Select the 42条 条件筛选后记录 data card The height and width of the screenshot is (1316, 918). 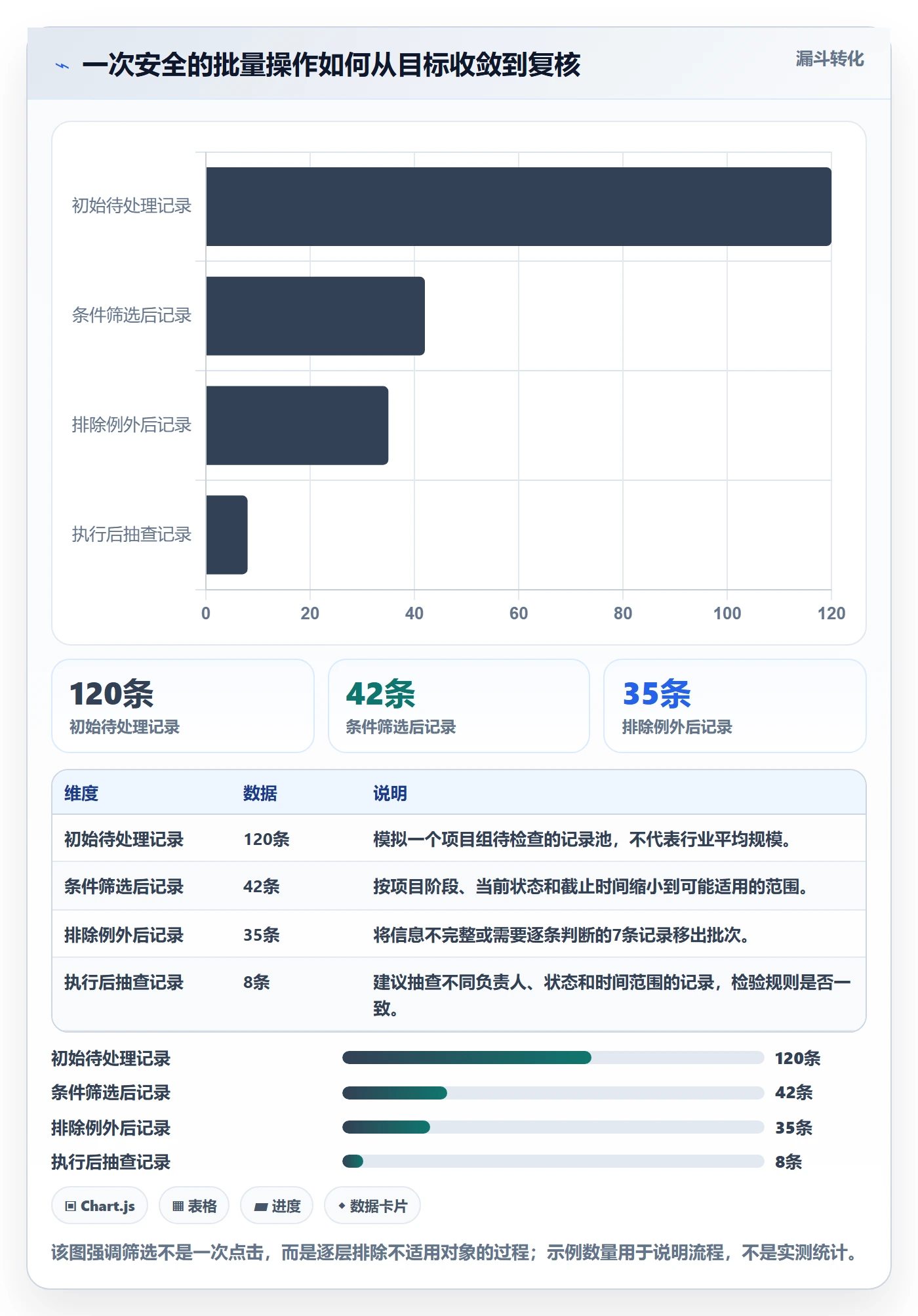(459, 706)
